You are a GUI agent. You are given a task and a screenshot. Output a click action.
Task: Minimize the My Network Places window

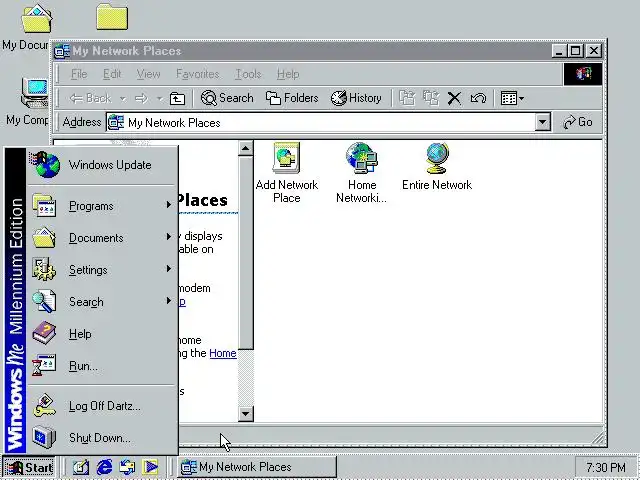point(559,51)
